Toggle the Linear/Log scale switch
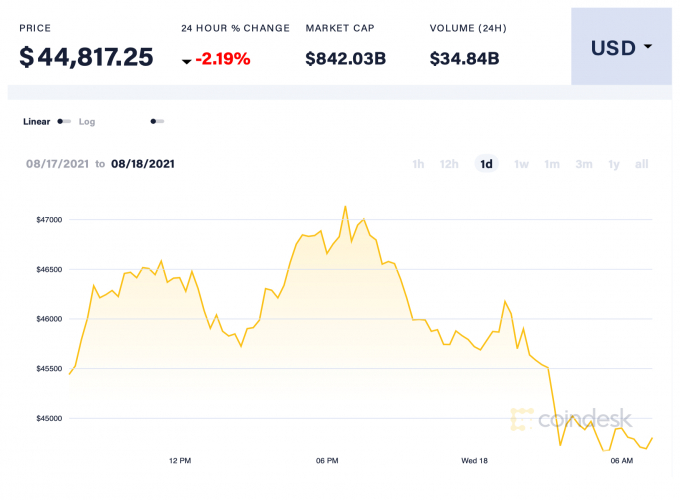This screenshot has width=680, height=500. pos(64,121)
